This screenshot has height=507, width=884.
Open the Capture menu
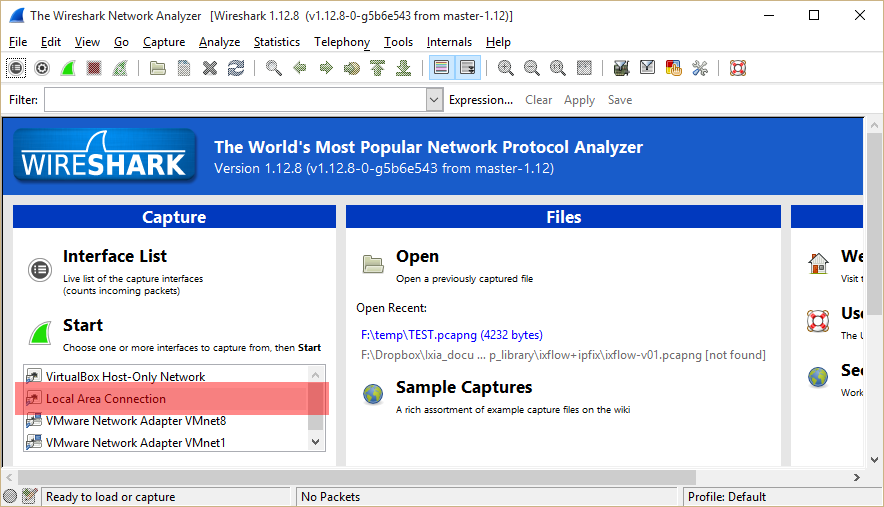(x=164, y=42)
